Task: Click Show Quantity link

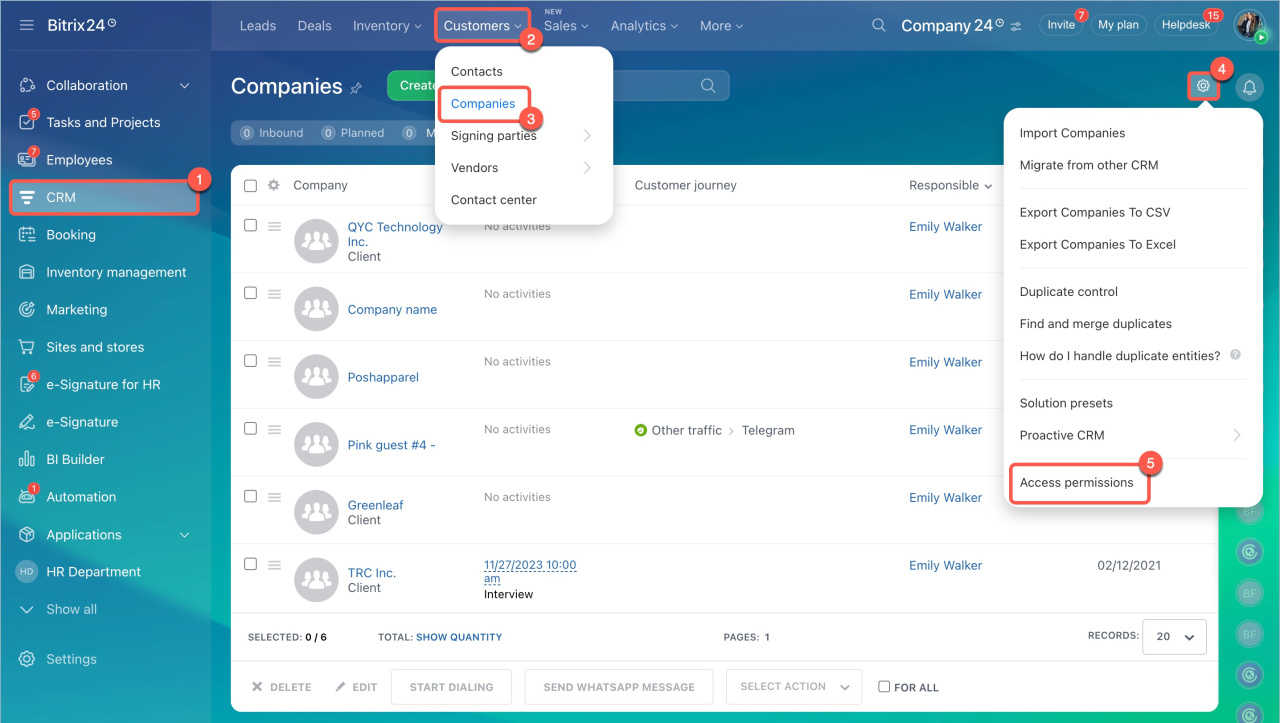Action: (459, 637)
